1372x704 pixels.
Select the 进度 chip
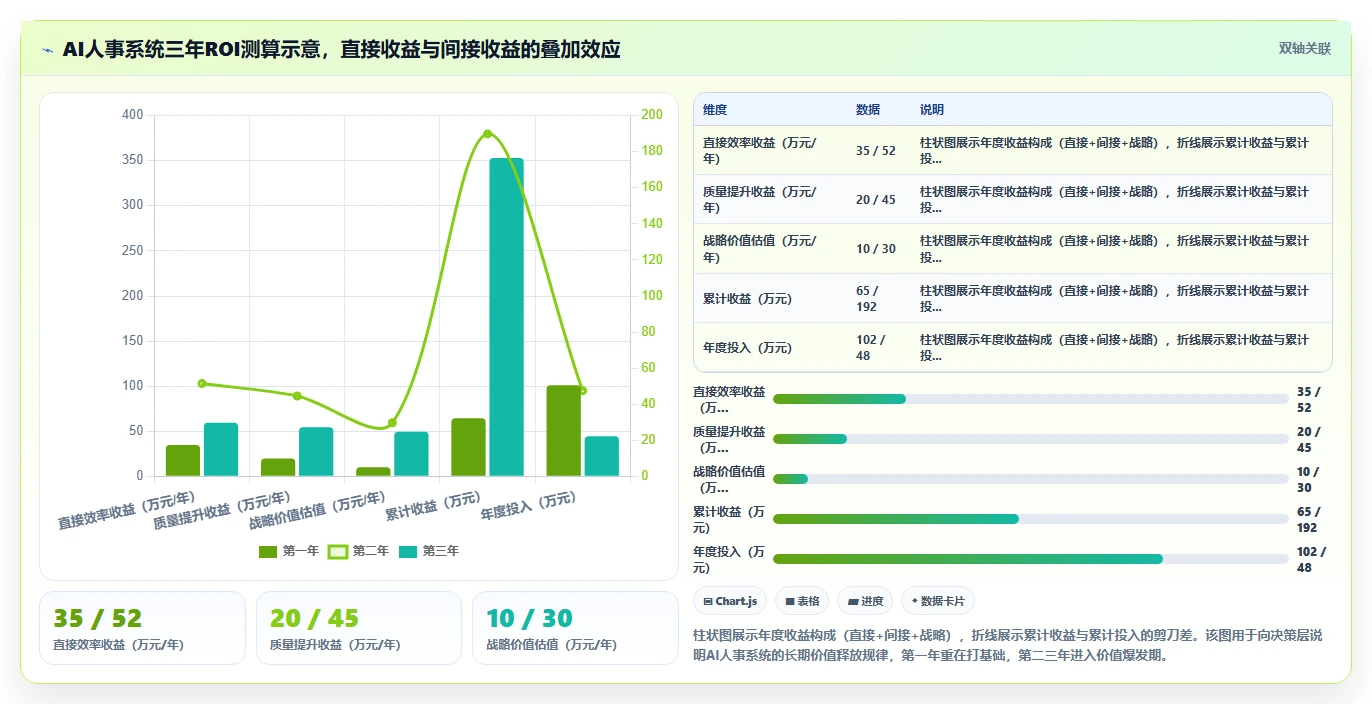pos(865,601)
